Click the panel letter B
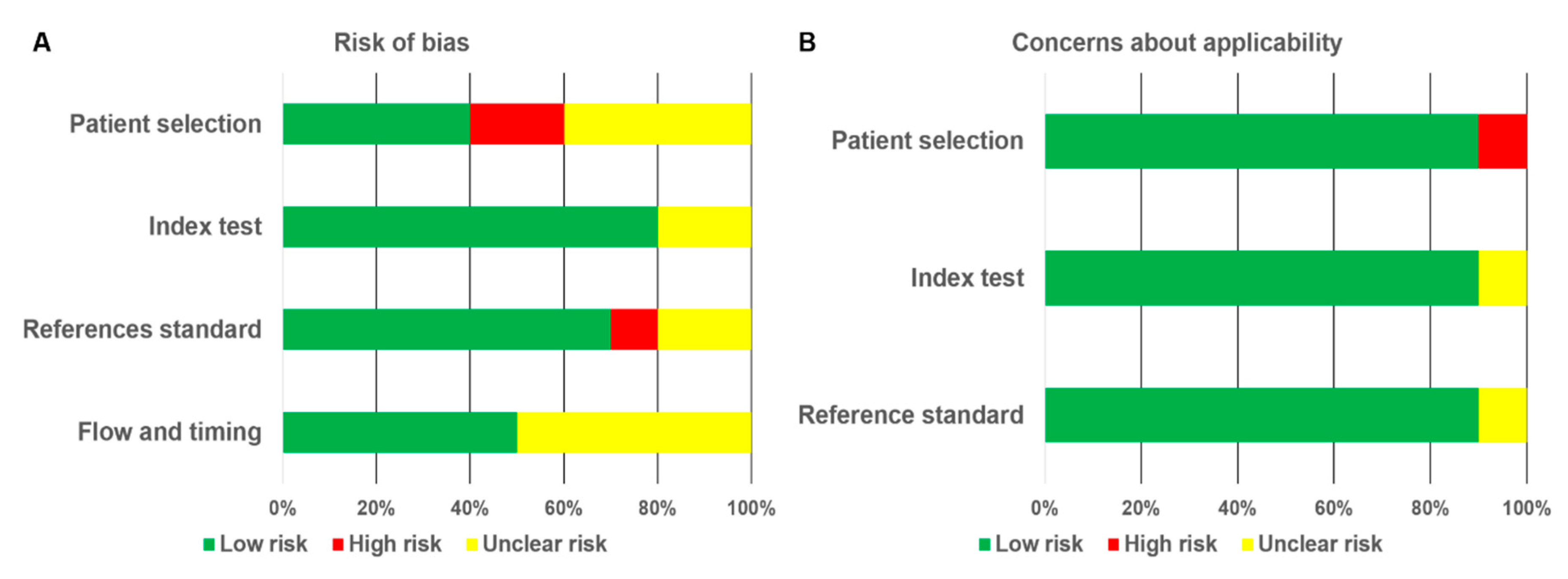Viewport: 1568px width, 579px height. point(807,43)
